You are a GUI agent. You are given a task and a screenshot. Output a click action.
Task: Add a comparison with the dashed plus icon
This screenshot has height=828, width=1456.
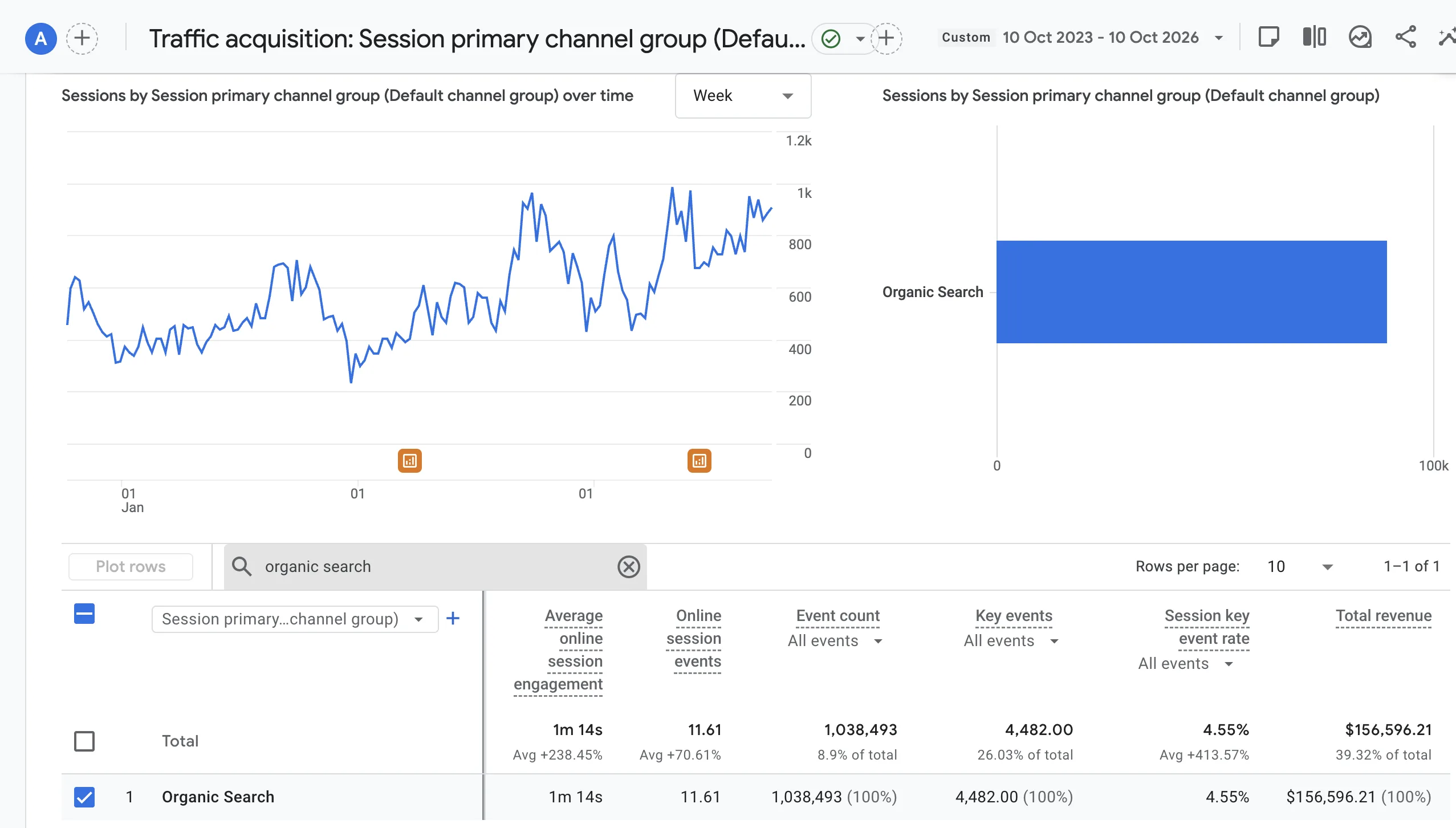pyautogui.click(x=82, y=38)
